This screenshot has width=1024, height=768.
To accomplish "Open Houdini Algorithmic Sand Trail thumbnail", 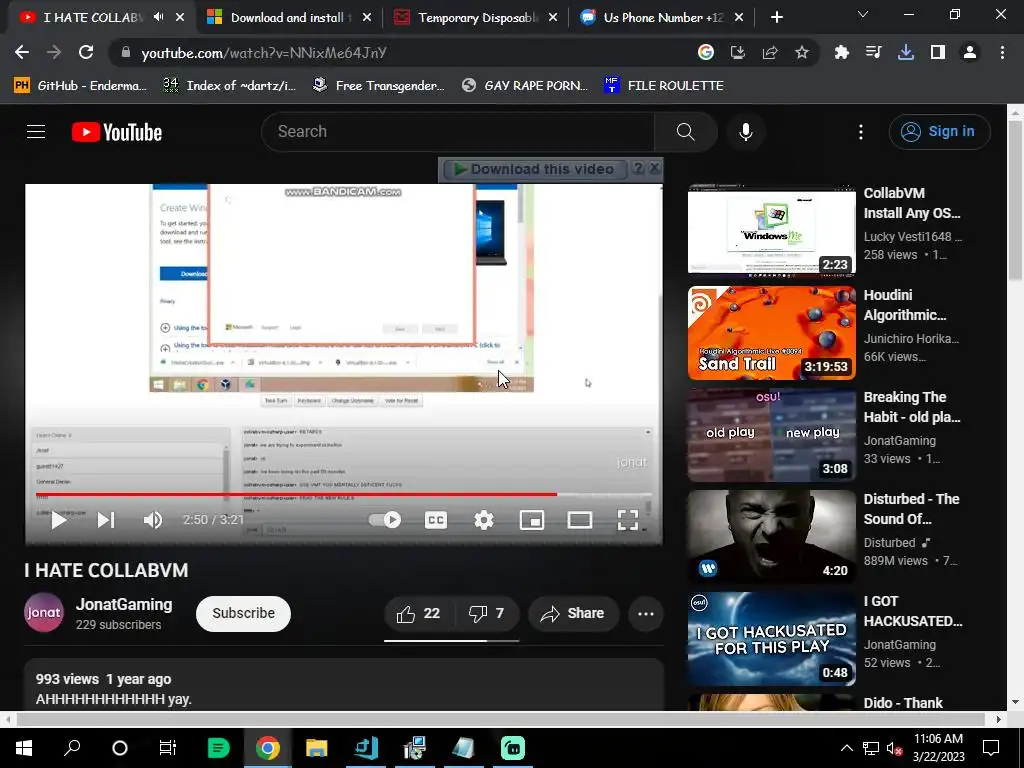I will pos(771,332).
